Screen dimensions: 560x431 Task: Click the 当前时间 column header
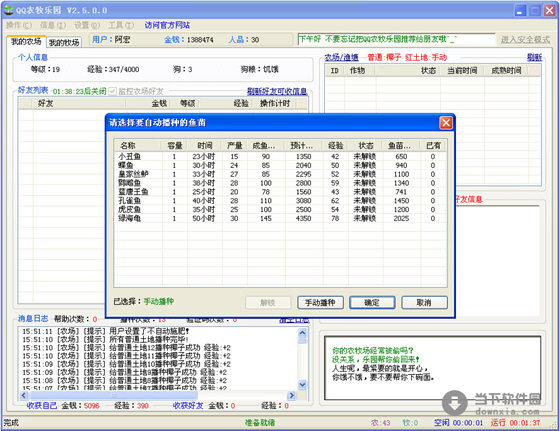[462, 70]
